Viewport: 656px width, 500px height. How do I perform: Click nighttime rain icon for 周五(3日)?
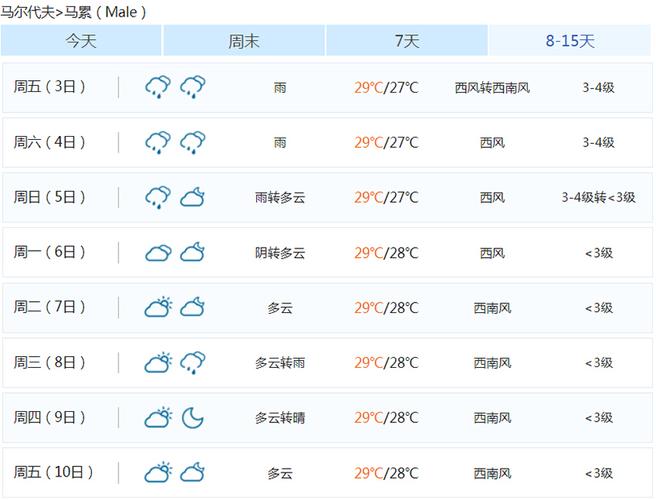pos(192,87)
